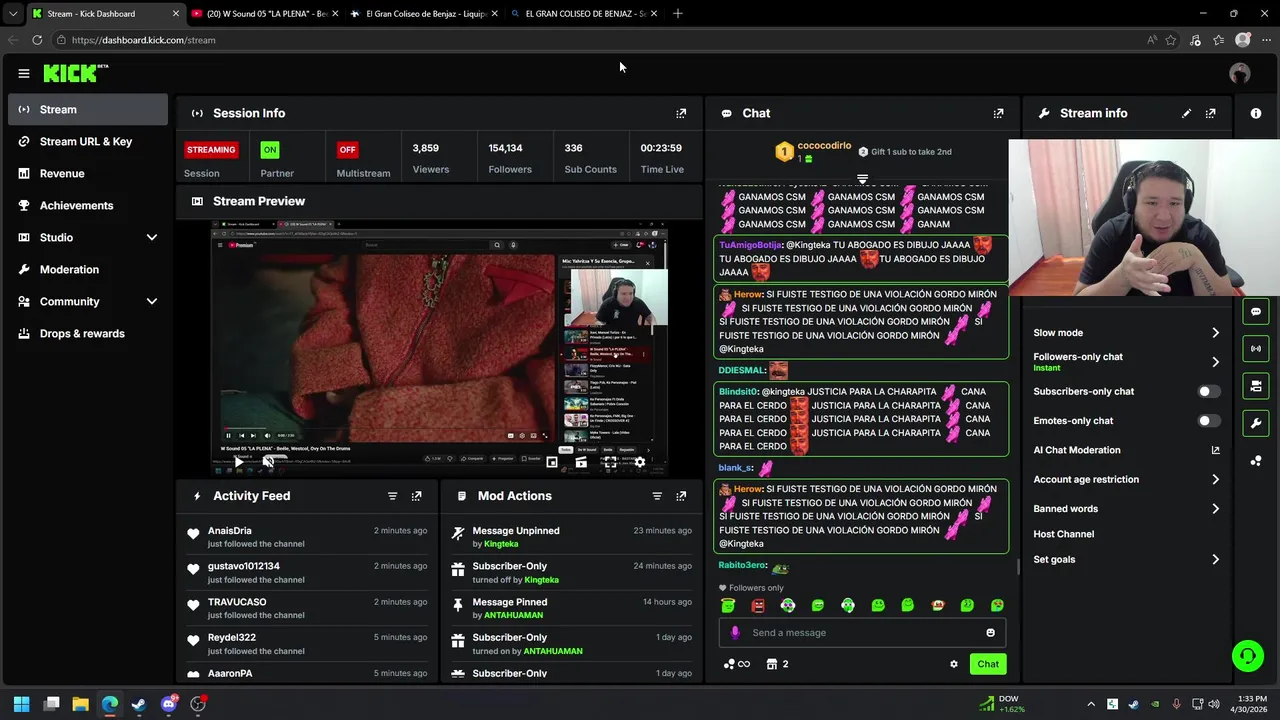Image resolution: width=1280 pixels, height=720 pixels.
Task: Pop out the Activity Feed panel
Action: pos(416,496)
